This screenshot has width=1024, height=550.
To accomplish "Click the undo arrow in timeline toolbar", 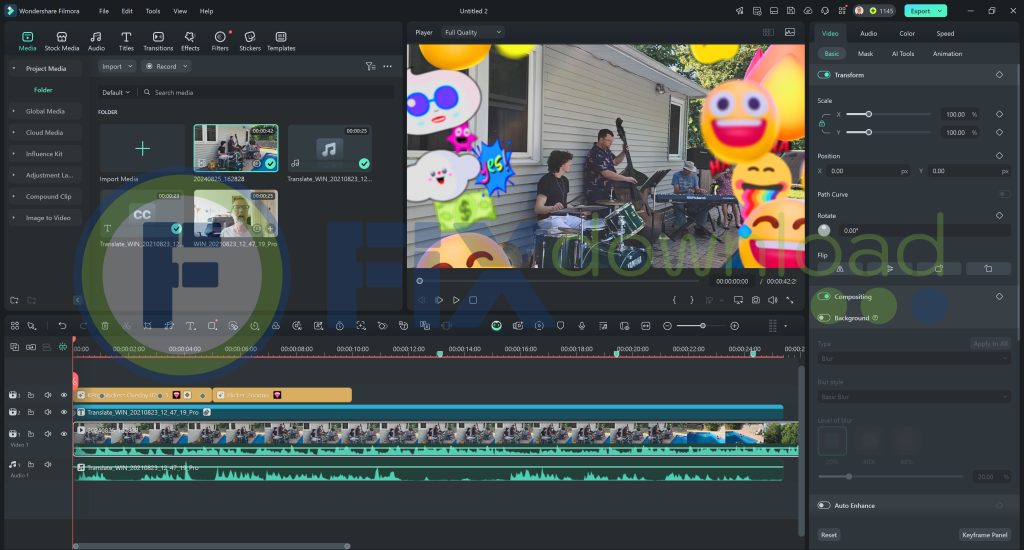I will tap(62, 326).
